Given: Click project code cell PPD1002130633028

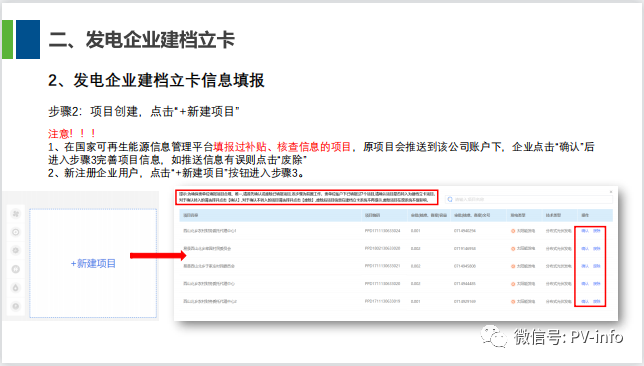Looking at the screenshot, I should coord(382,249).
